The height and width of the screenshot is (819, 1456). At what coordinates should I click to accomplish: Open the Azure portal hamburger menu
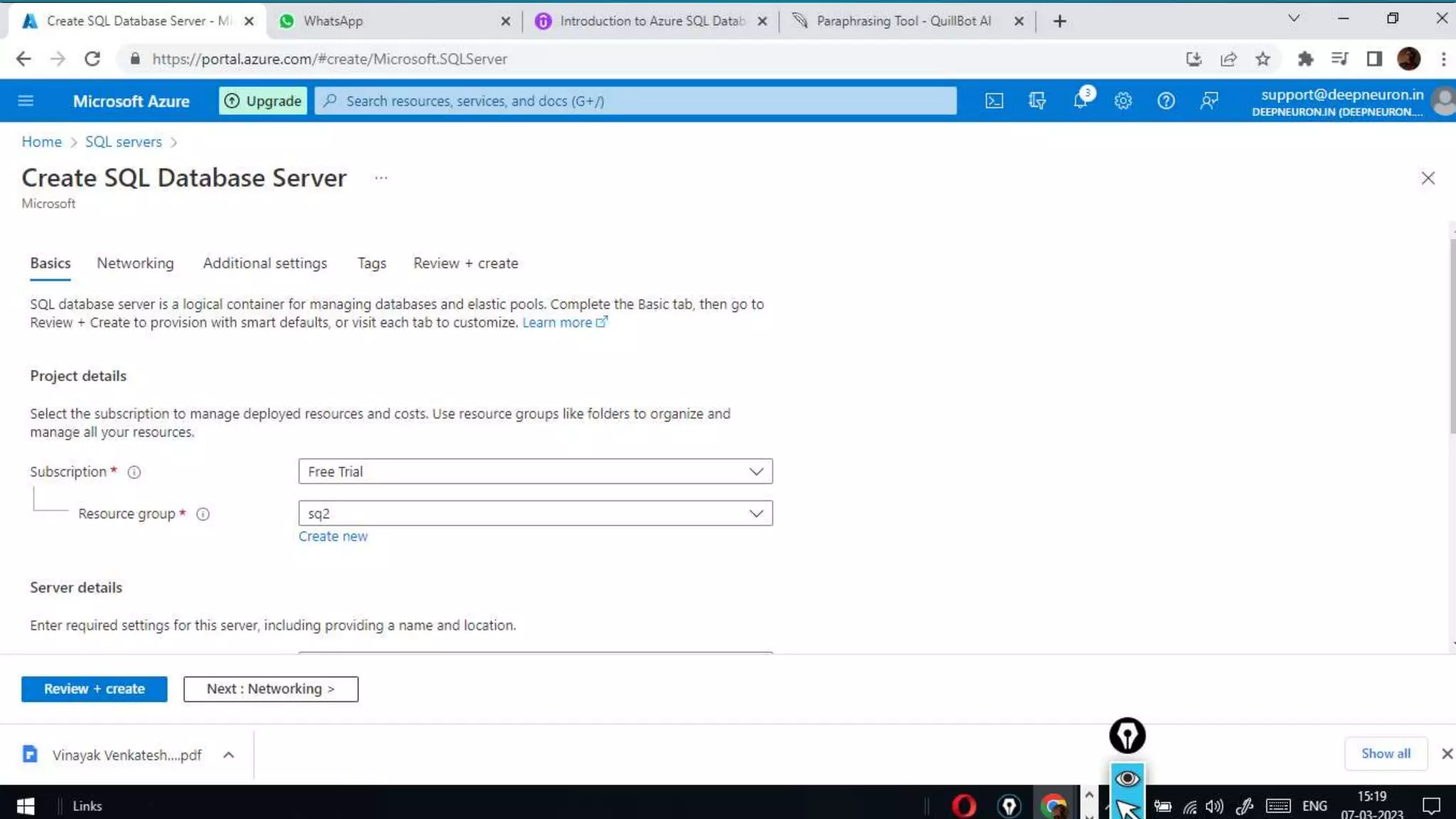26,101
